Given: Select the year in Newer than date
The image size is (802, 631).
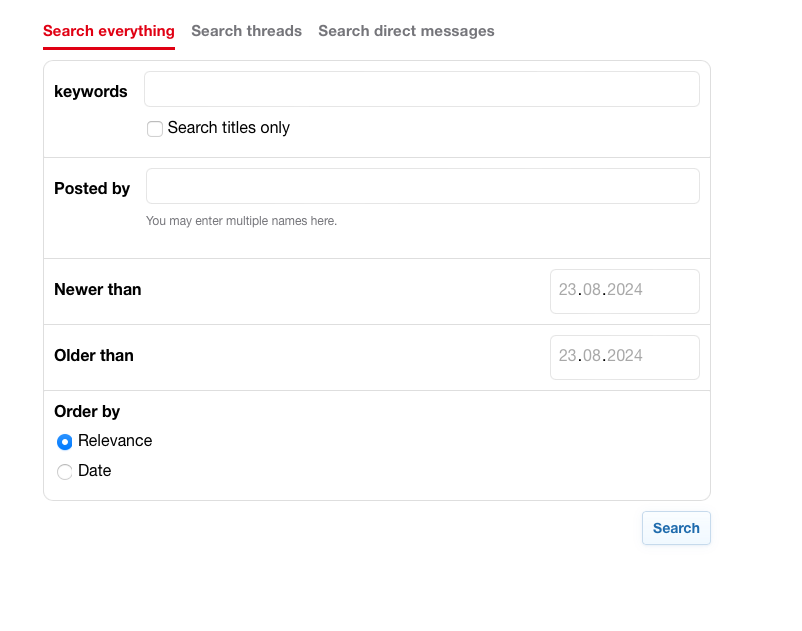Looking at the screenshot, I should click(x=625, y=290).
